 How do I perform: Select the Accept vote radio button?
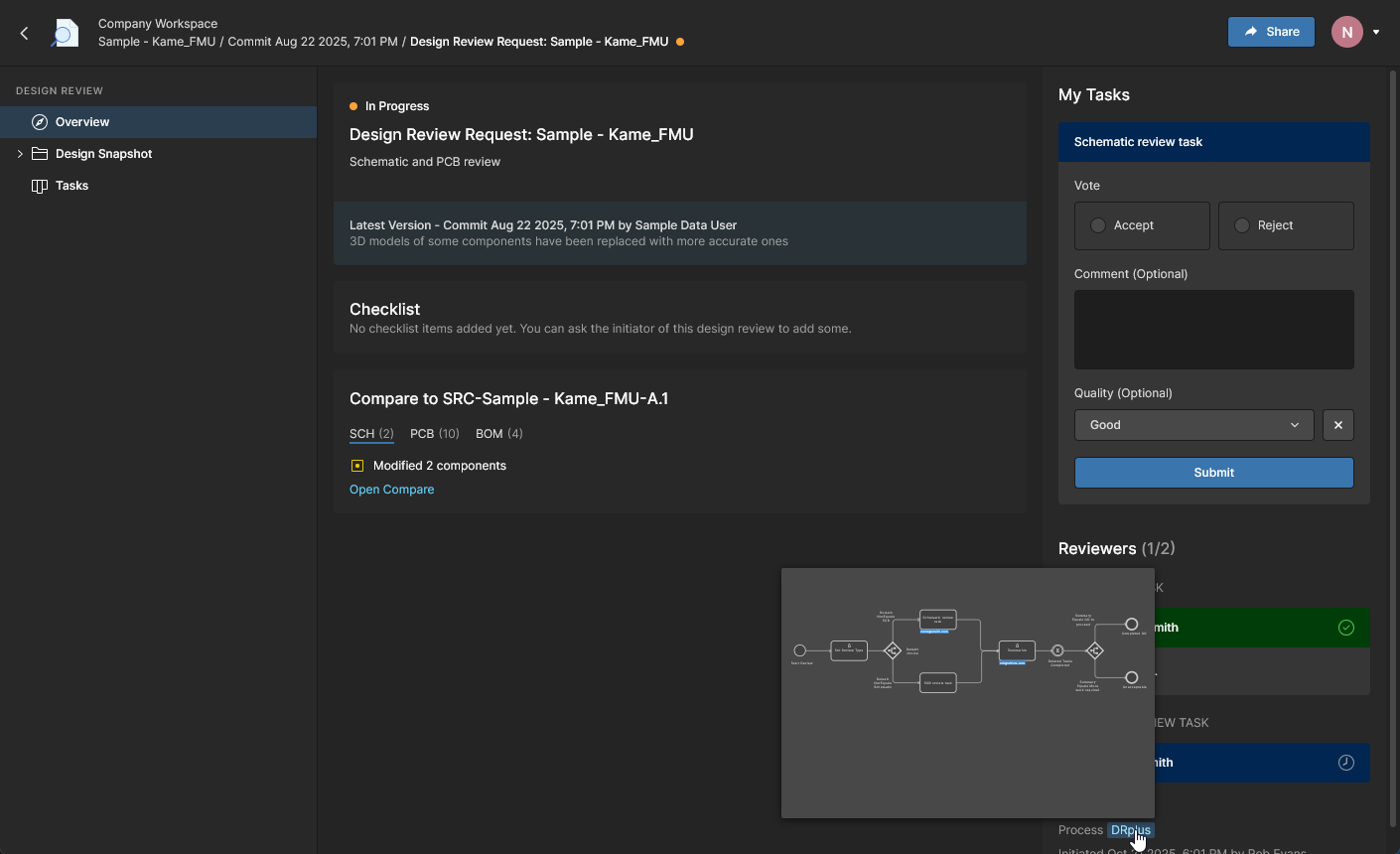(1098, 225)
